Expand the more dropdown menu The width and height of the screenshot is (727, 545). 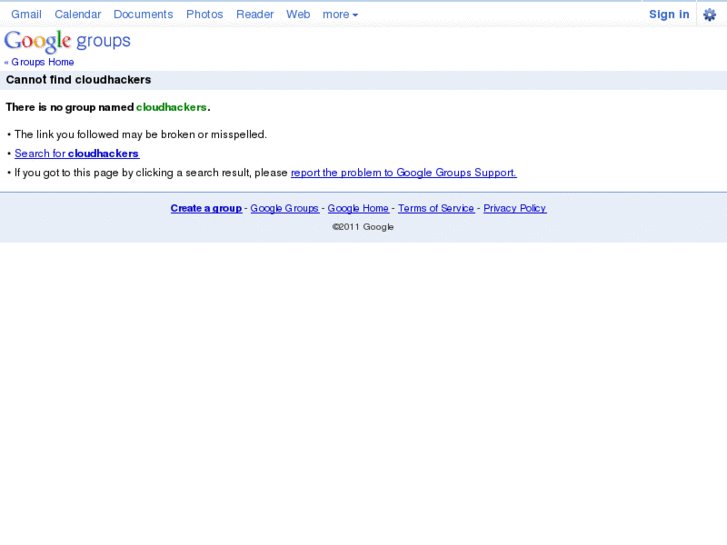coord(340,14)
